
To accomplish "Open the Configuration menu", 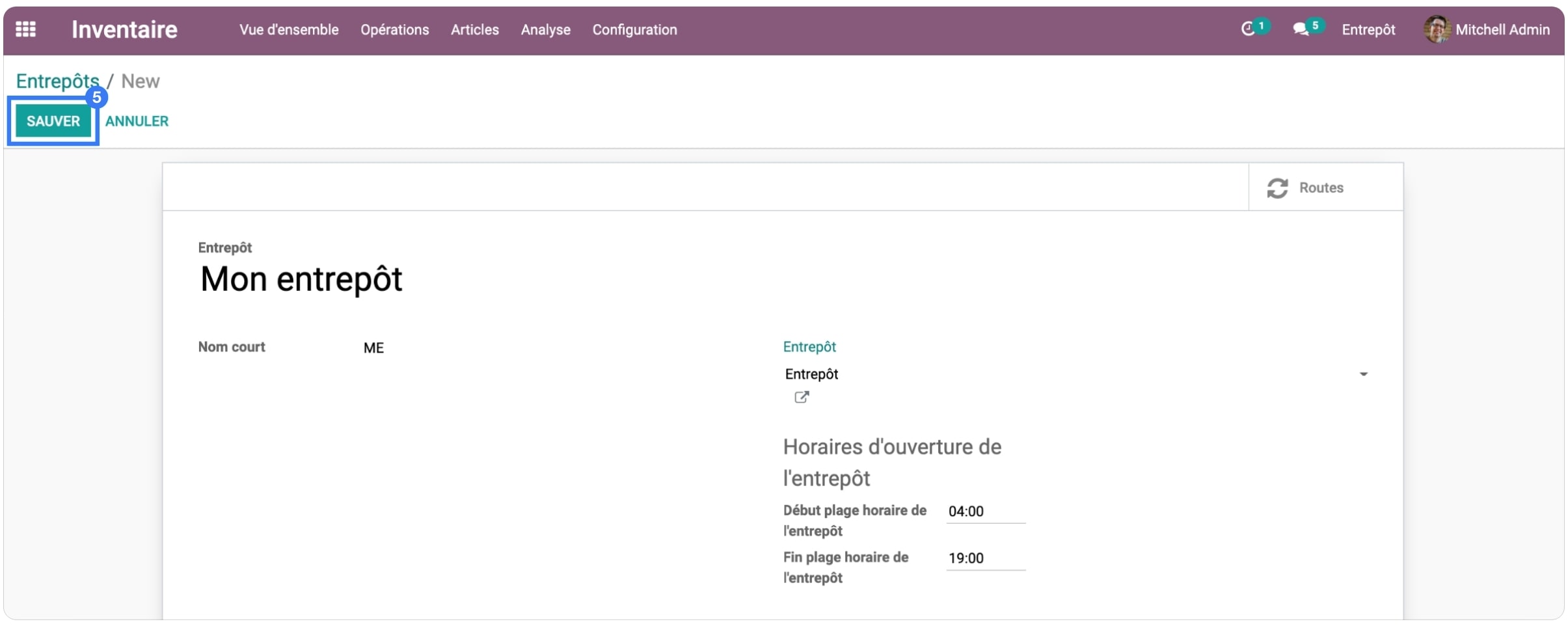I will click(x=634, y=29).
